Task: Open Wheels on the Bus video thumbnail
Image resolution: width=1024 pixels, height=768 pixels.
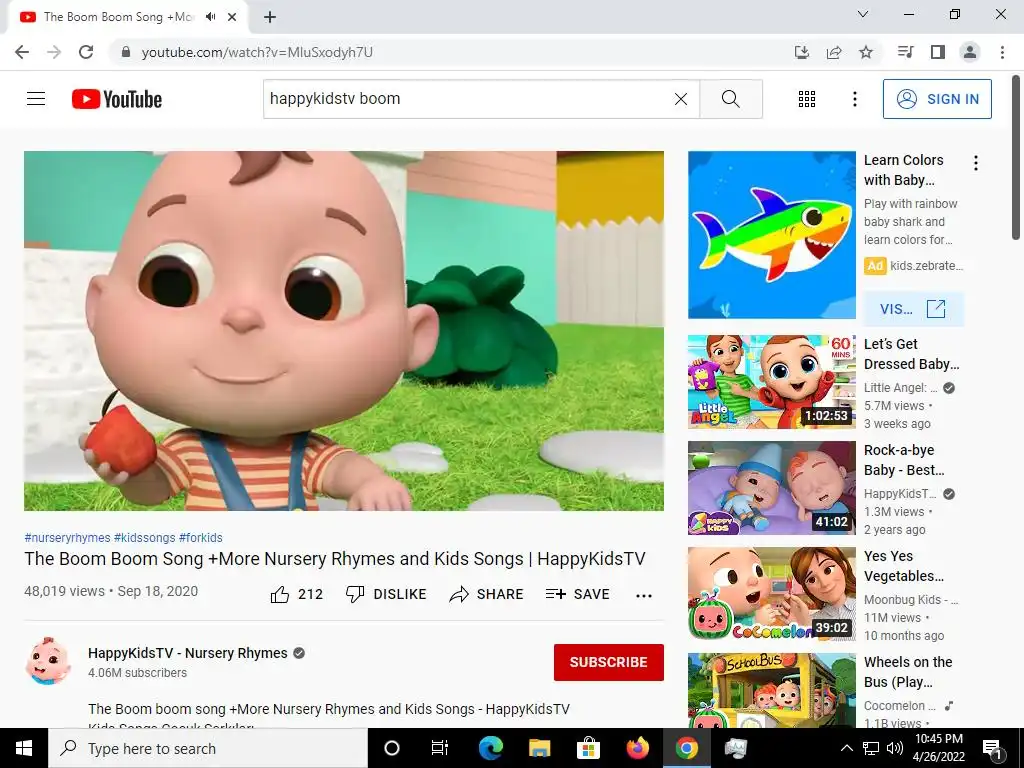Action: [x=771, y=690]
